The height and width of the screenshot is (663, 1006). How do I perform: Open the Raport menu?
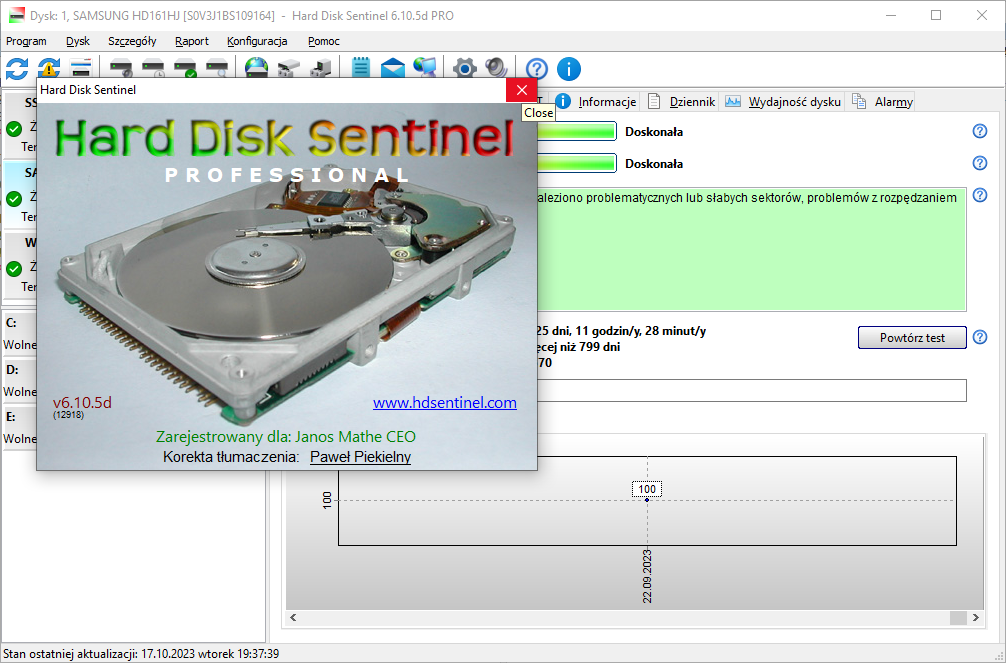point(192,41)
